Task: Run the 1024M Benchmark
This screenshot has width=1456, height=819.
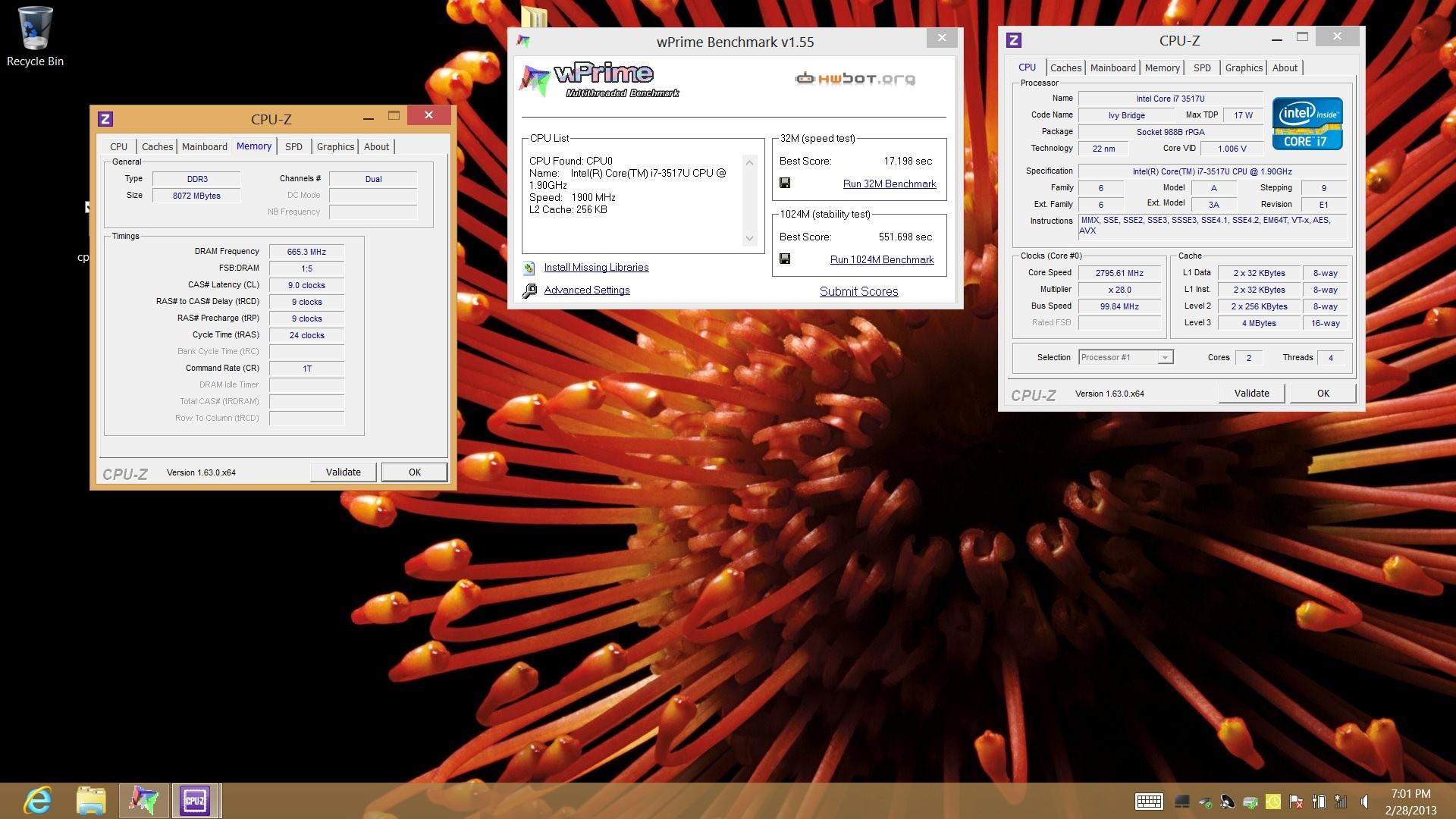Action: (882, 259)
